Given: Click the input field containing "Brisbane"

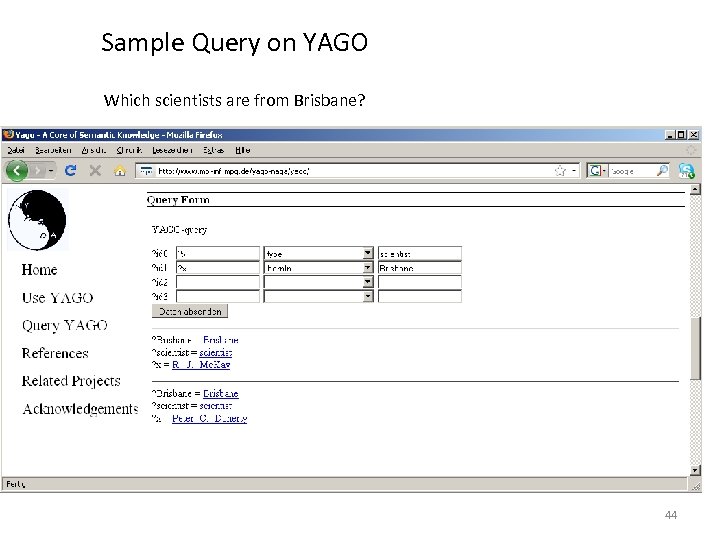Looking at the screenshot, I should pyautogui.click(x=419, y=268).
